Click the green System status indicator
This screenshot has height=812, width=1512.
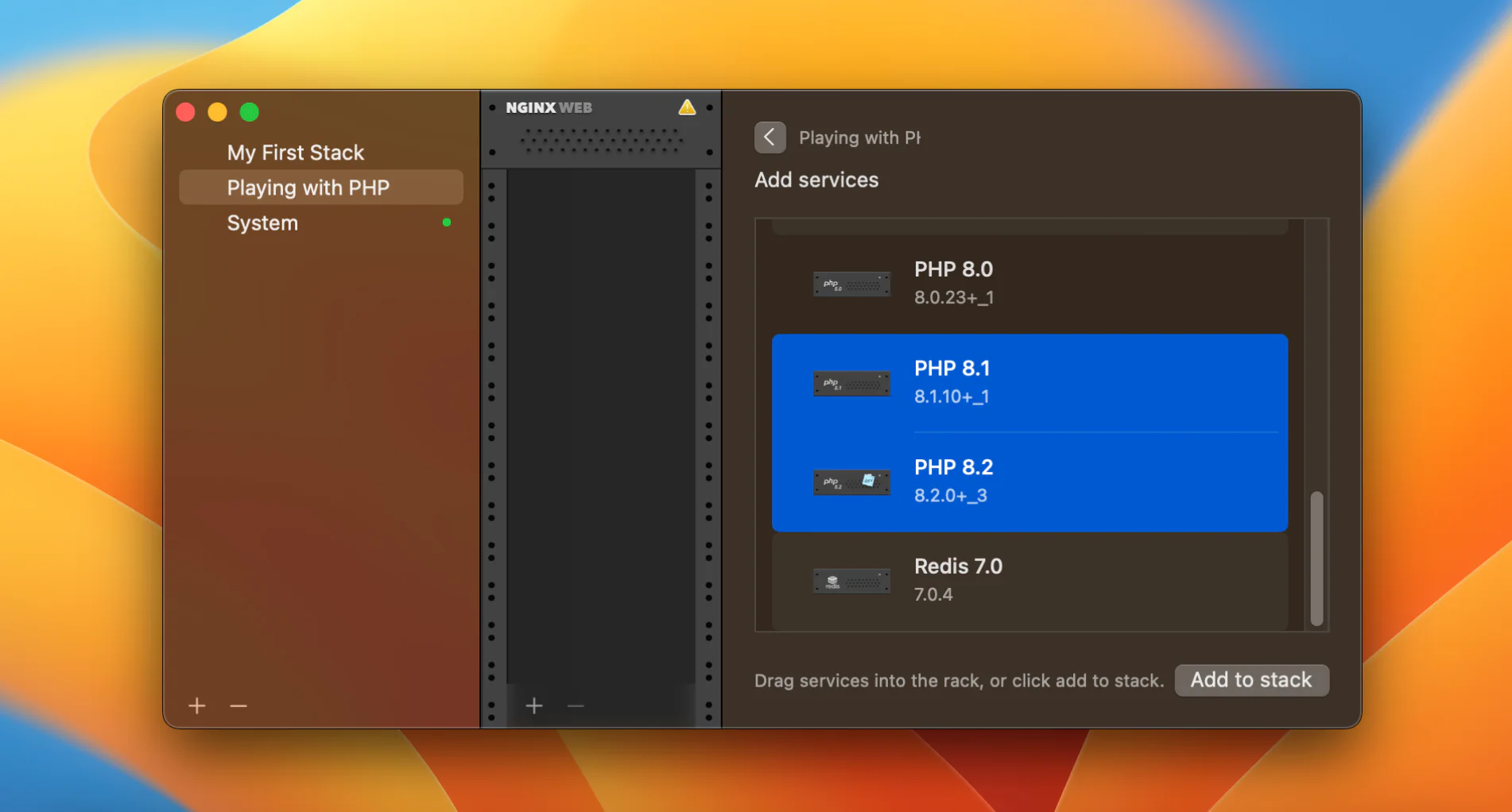(447, 222)
